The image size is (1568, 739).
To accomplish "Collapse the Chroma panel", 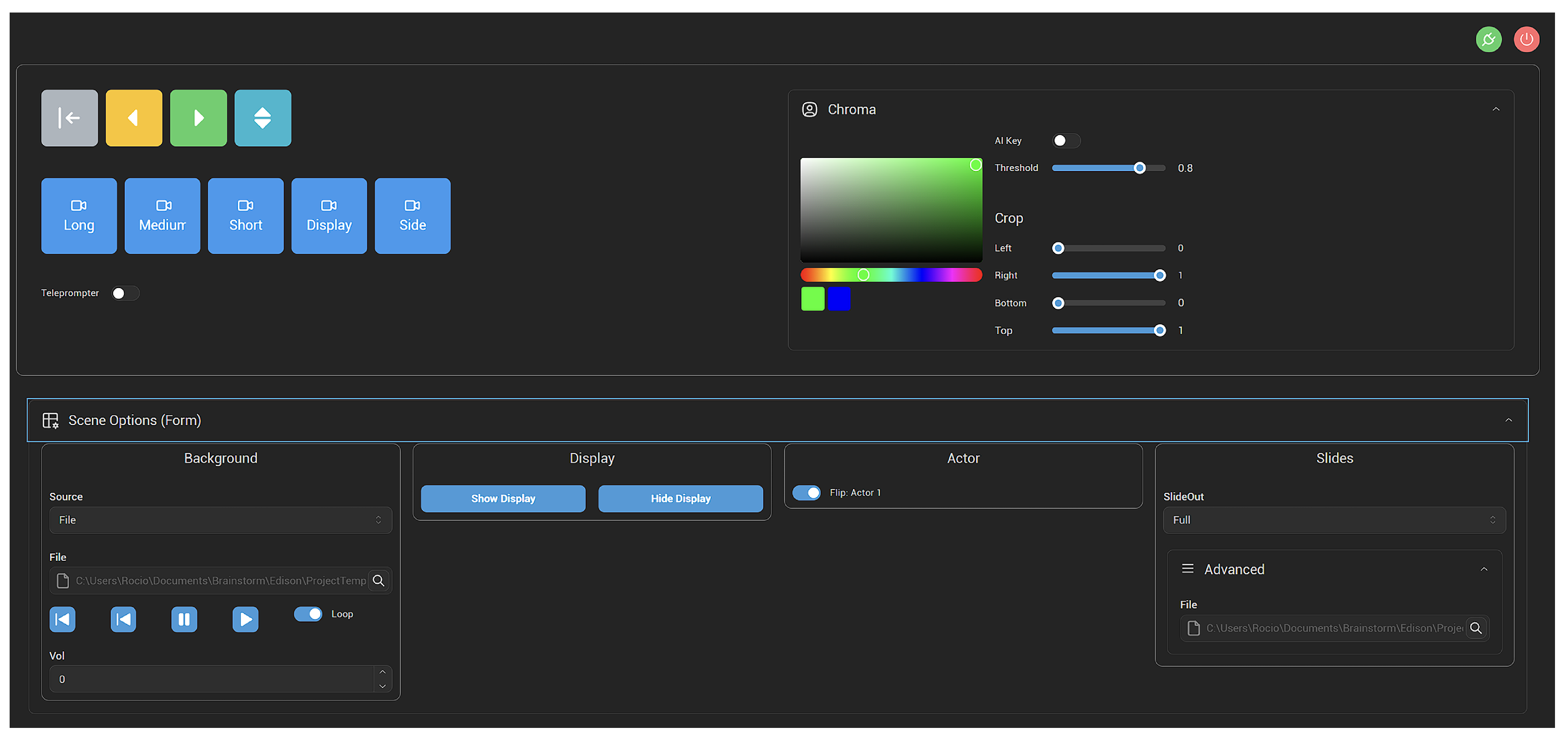I will 1496,109.
